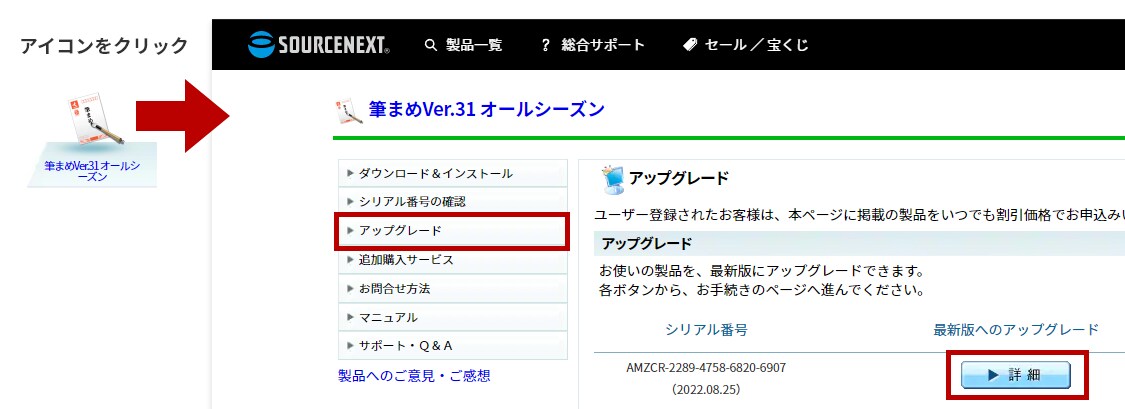The image size is (1125, 409).
Task: Click the small 筆まめ icon beside the page title
Action: [349, 111]
